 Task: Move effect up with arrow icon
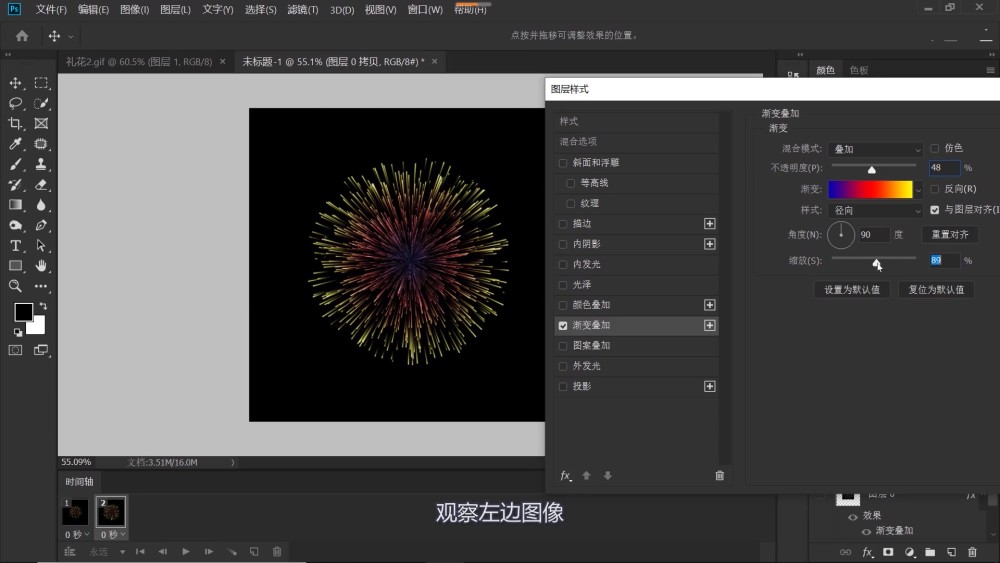point(587,476)
